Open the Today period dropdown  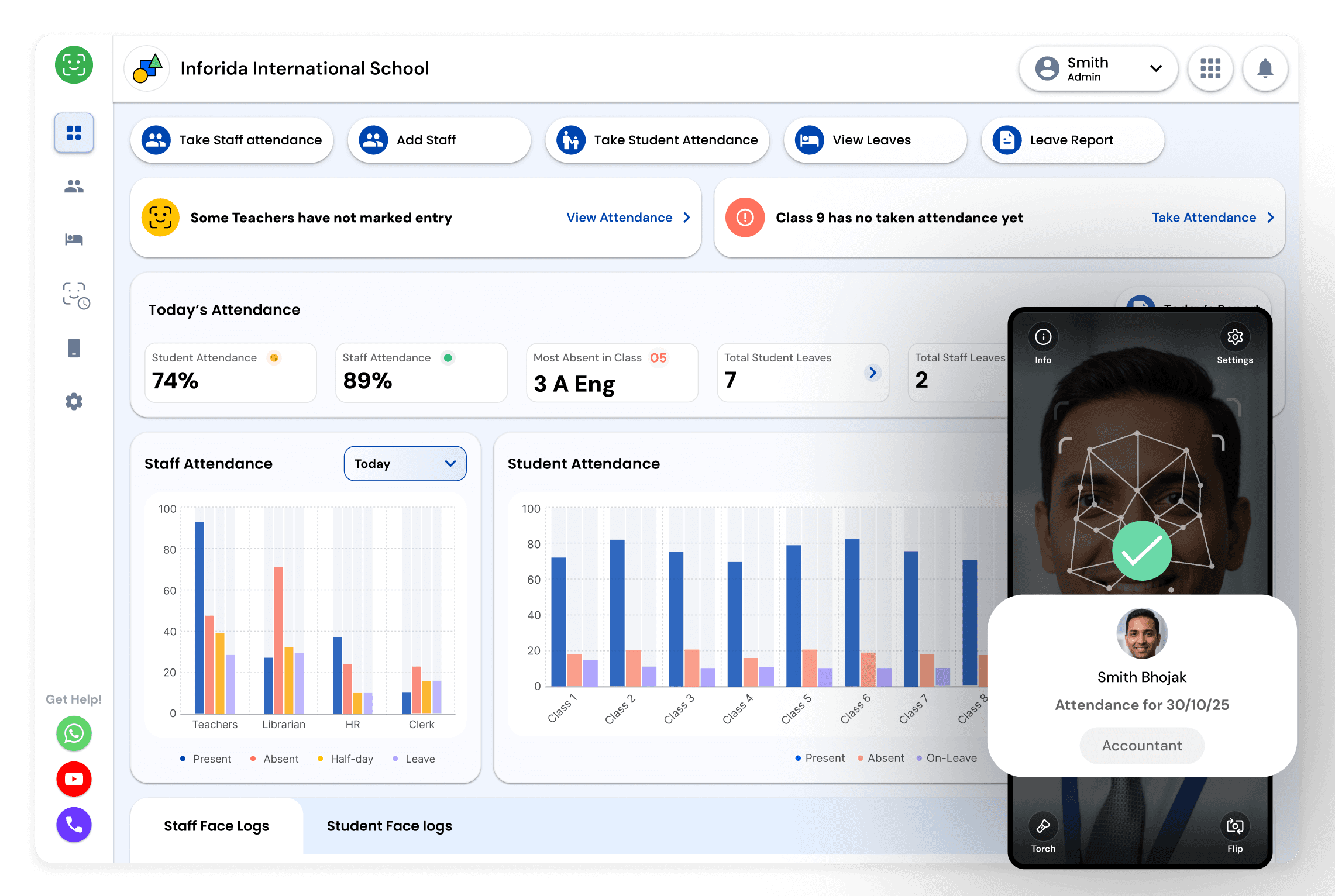(405, 464)
